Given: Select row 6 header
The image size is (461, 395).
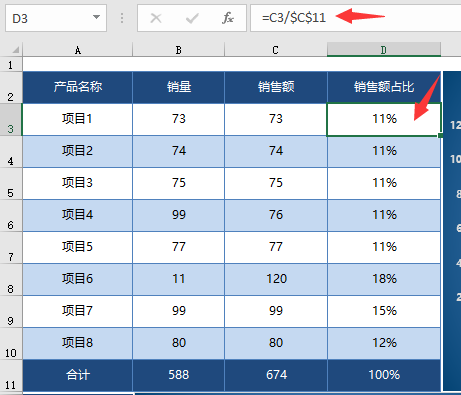Looking at the screenshot, I should click(x=11, y=216).
